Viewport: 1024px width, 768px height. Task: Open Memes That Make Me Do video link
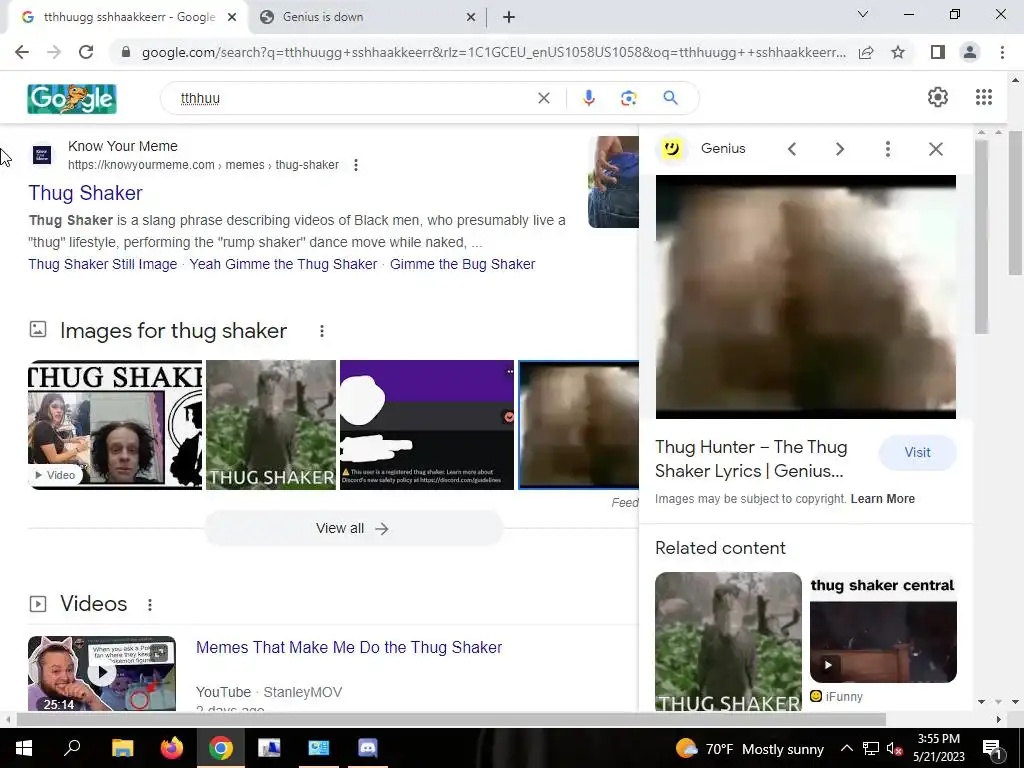(x=349, y=647)
